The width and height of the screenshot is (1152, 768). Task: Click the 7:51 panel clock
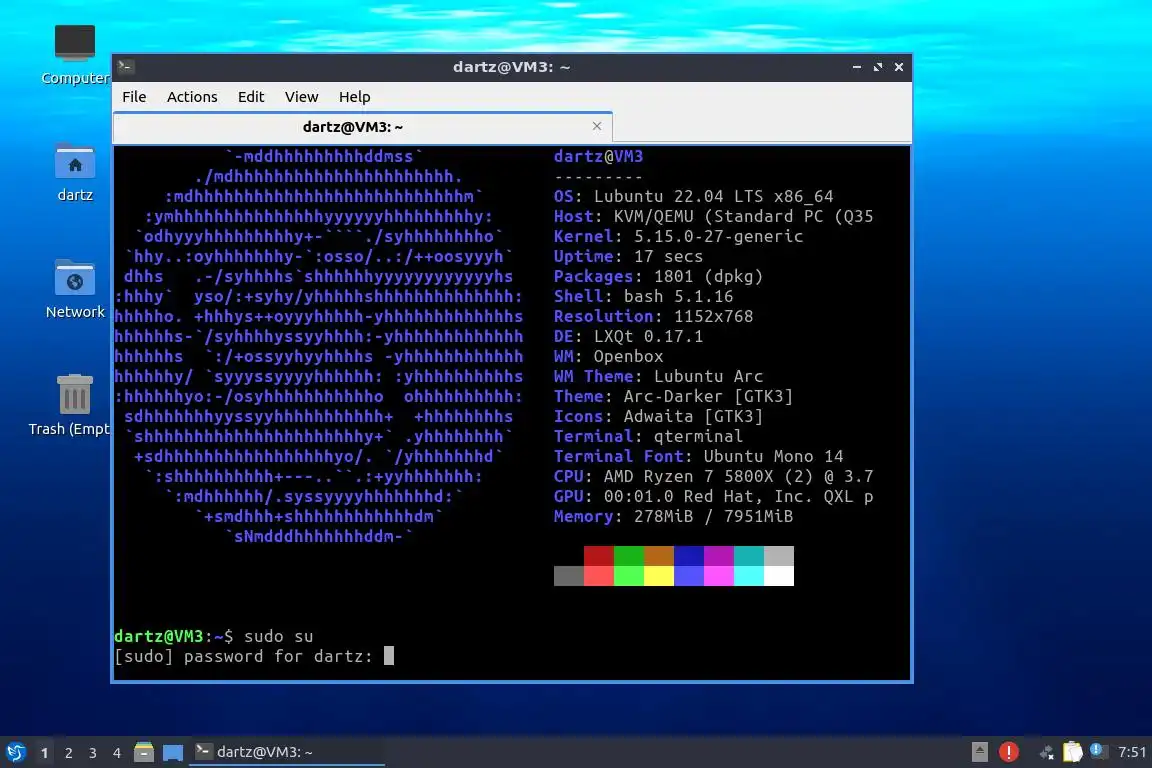click(x=1131, y=752)
